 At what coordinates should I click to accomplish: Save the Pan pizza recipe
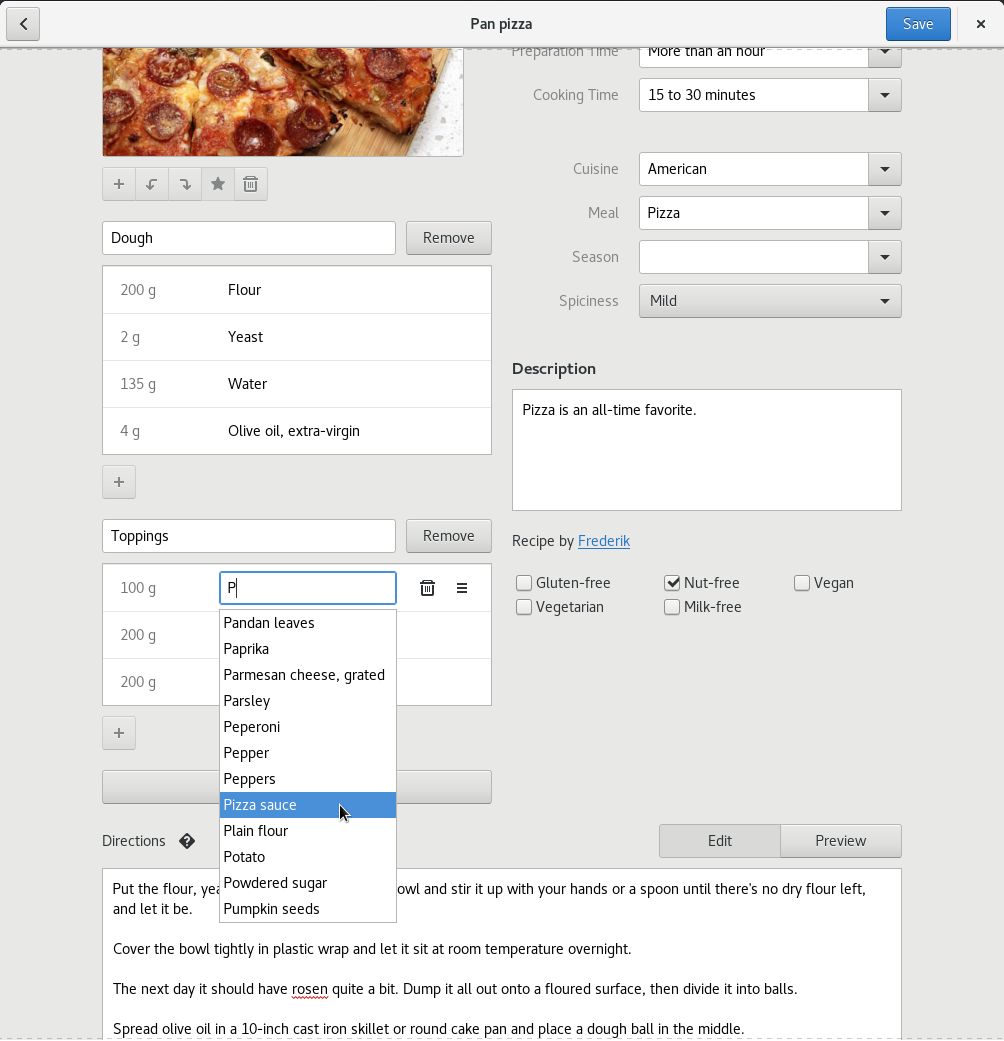pyautogui.click(x=917, y=24)
